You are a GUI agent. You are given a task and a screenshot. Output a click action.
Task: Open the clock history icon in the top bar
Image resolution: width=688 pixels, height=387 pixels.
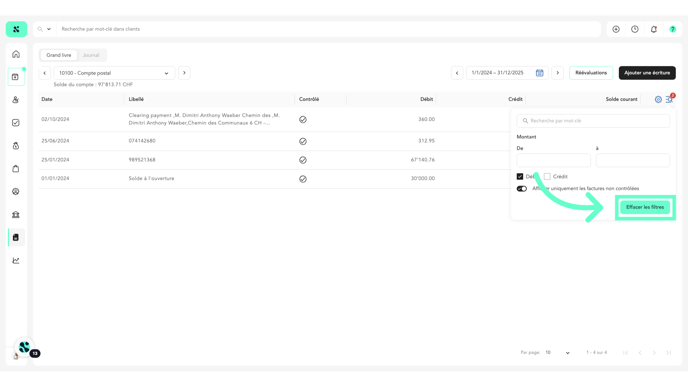(635, 29)
